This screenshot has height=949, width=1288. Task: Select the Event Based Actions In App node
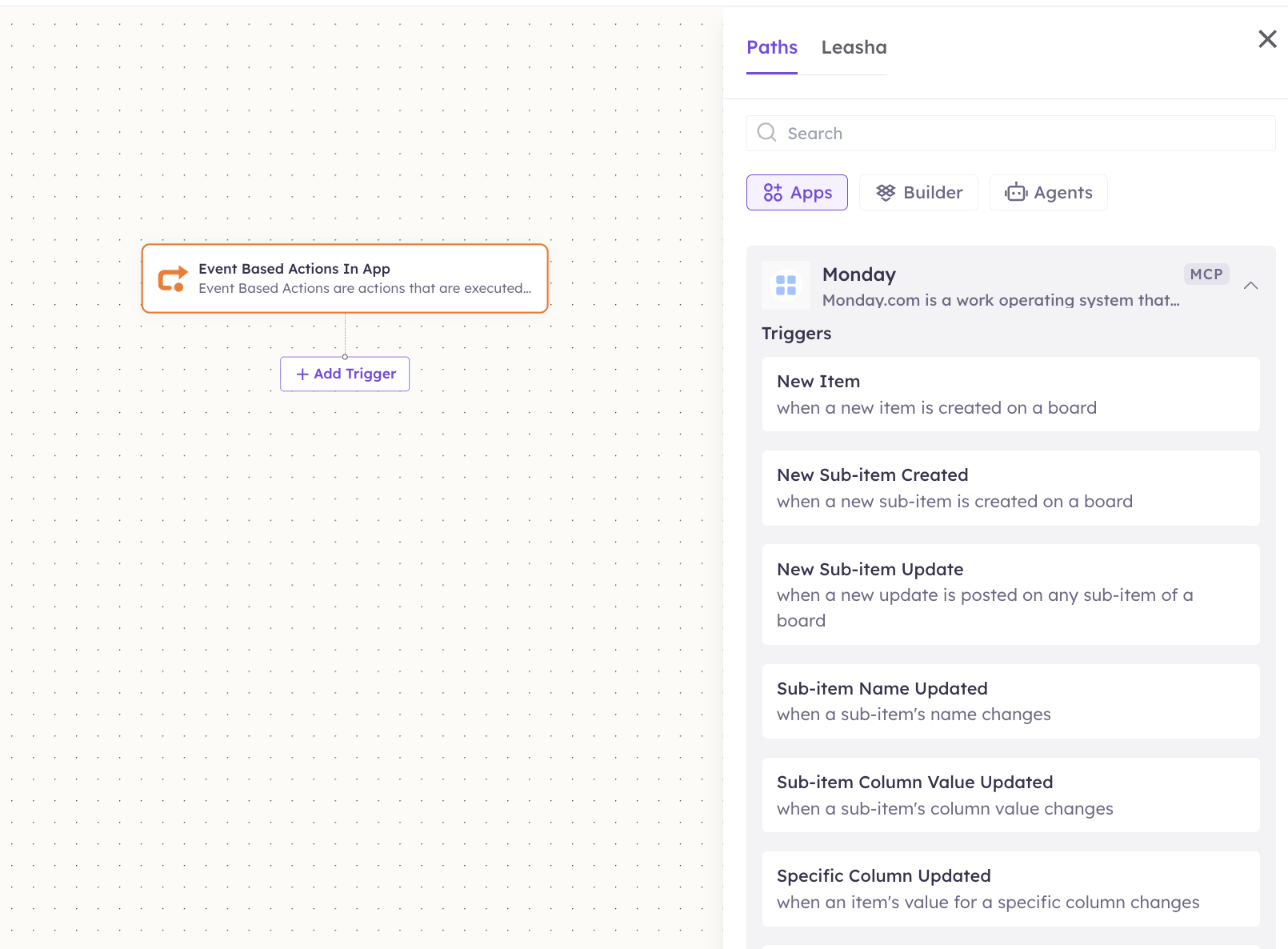345,278
